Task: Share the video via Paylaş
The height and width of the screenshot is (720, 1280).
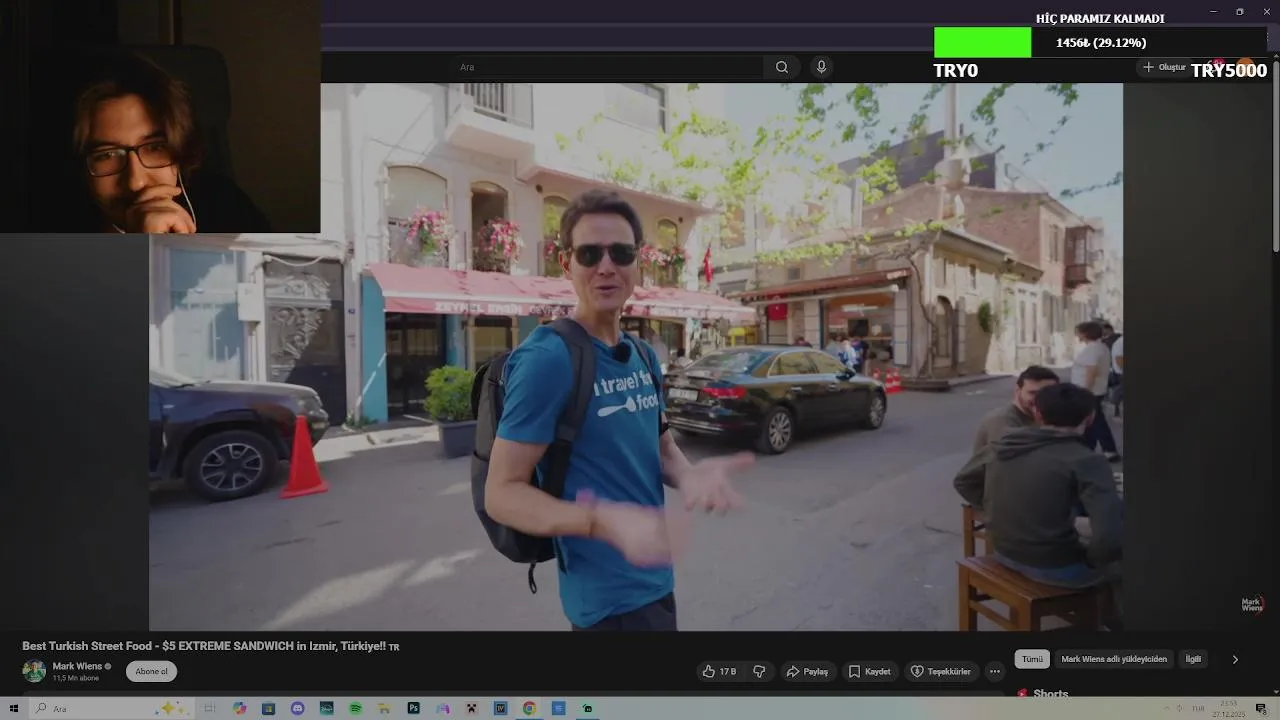Action: [807, 671]
